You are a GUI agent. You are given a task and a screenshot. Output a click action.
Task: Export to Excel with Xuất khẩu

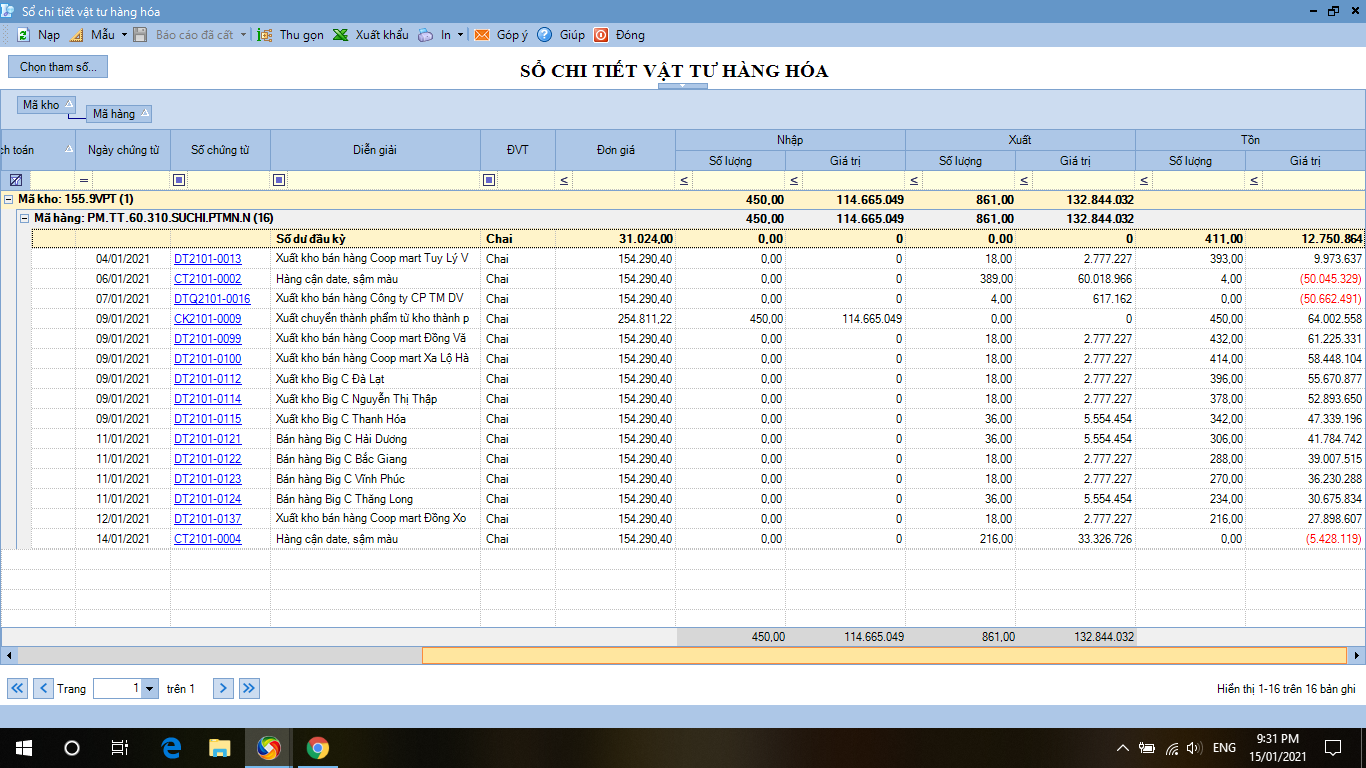[371, 35]
